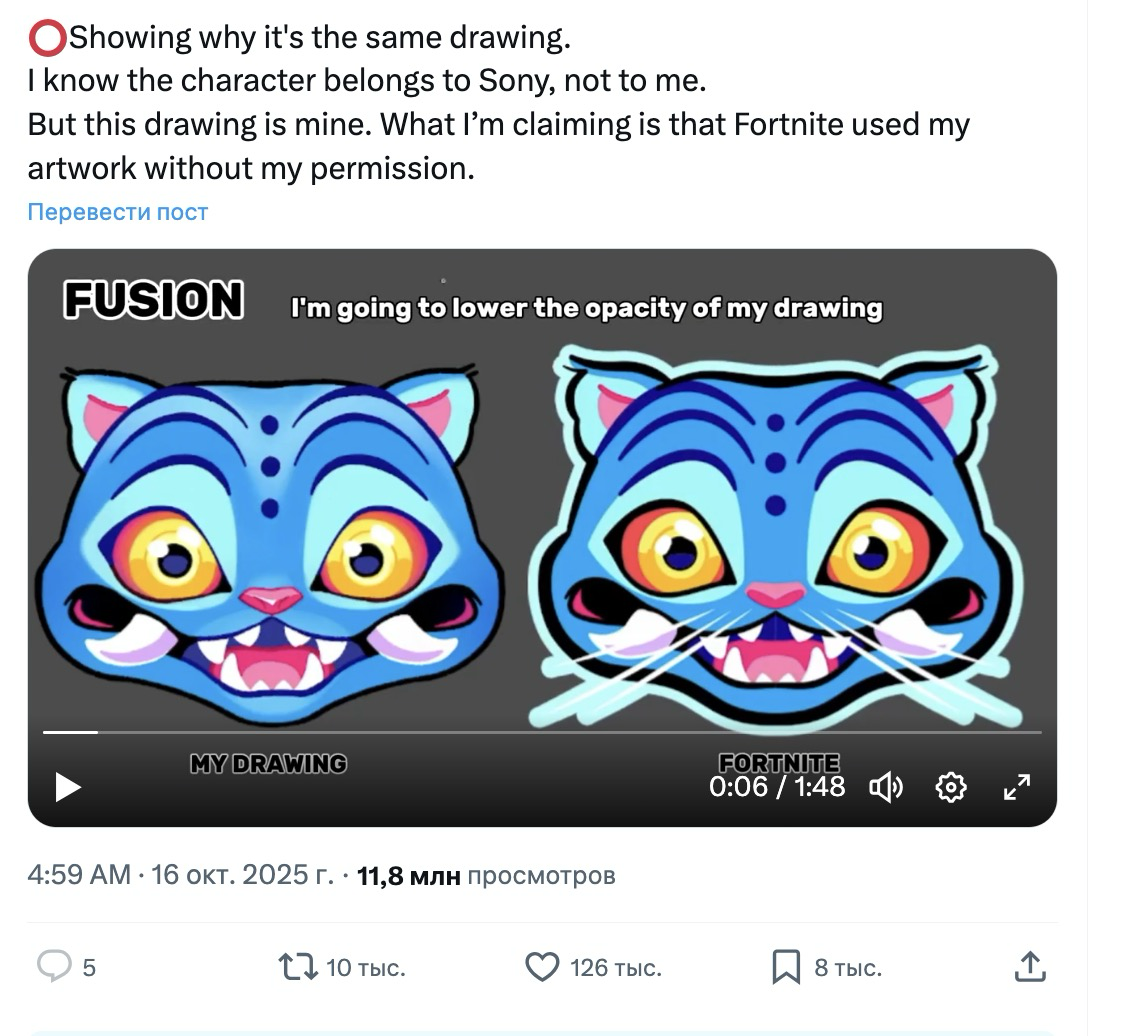Click the left cat labeled "My Drawing"
Image resolution: width=1122 pixels, height=1036 pixels.
(268, 540)
